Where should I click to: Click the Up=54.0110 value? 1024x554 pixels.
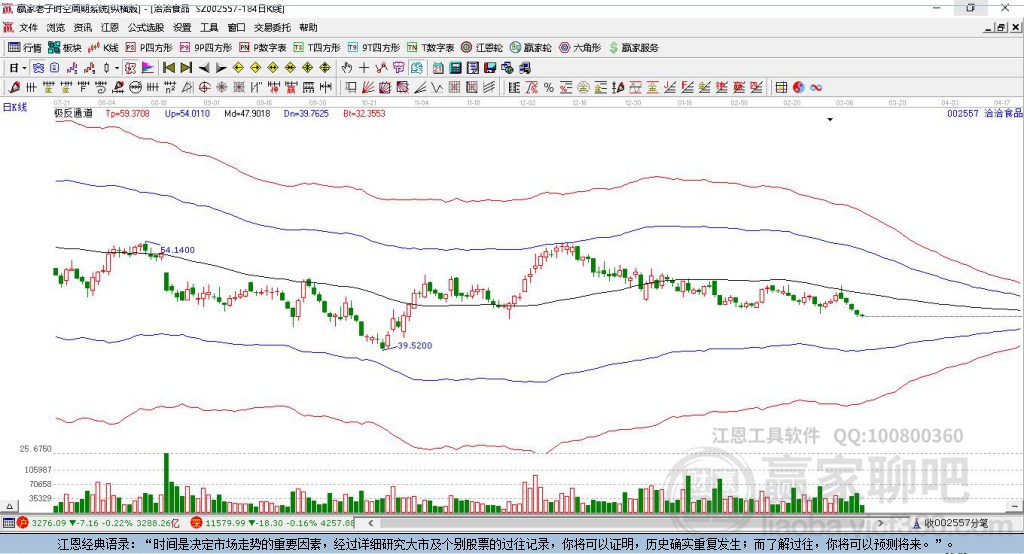[187, 114]
